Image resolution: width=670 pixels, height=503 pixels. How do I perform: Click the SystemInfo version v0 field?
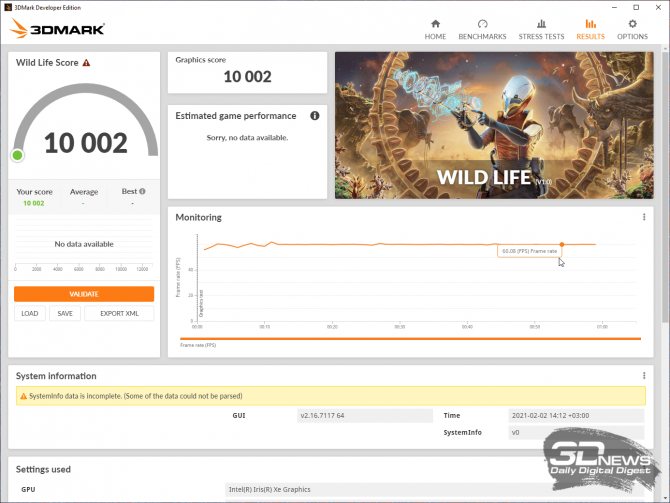(576, 432)
